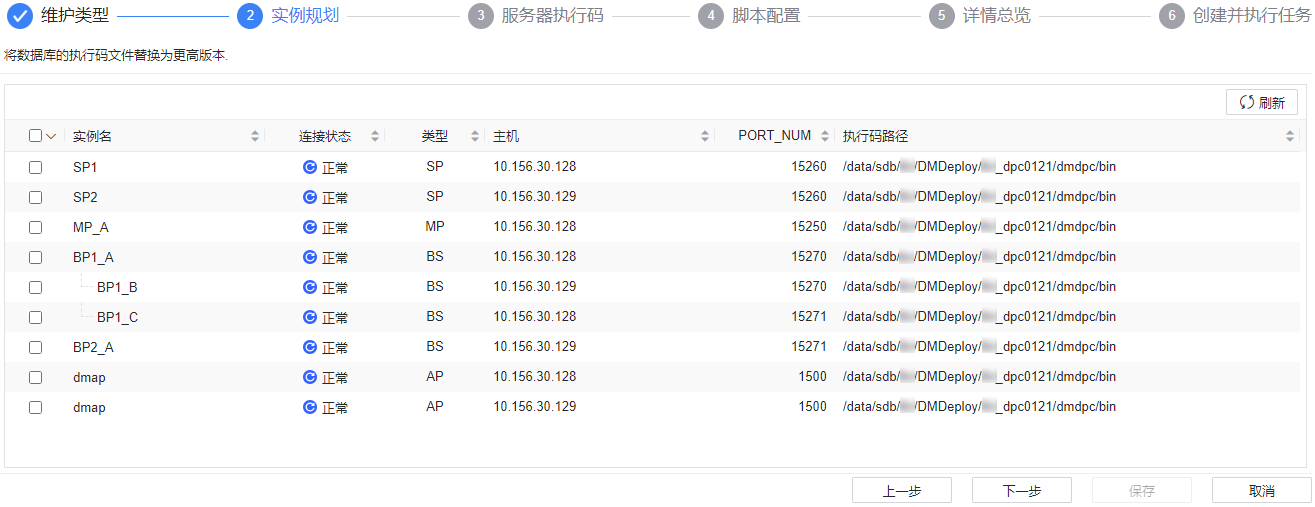Click step 5 circle for 详情总览

(x=941, y=16)
